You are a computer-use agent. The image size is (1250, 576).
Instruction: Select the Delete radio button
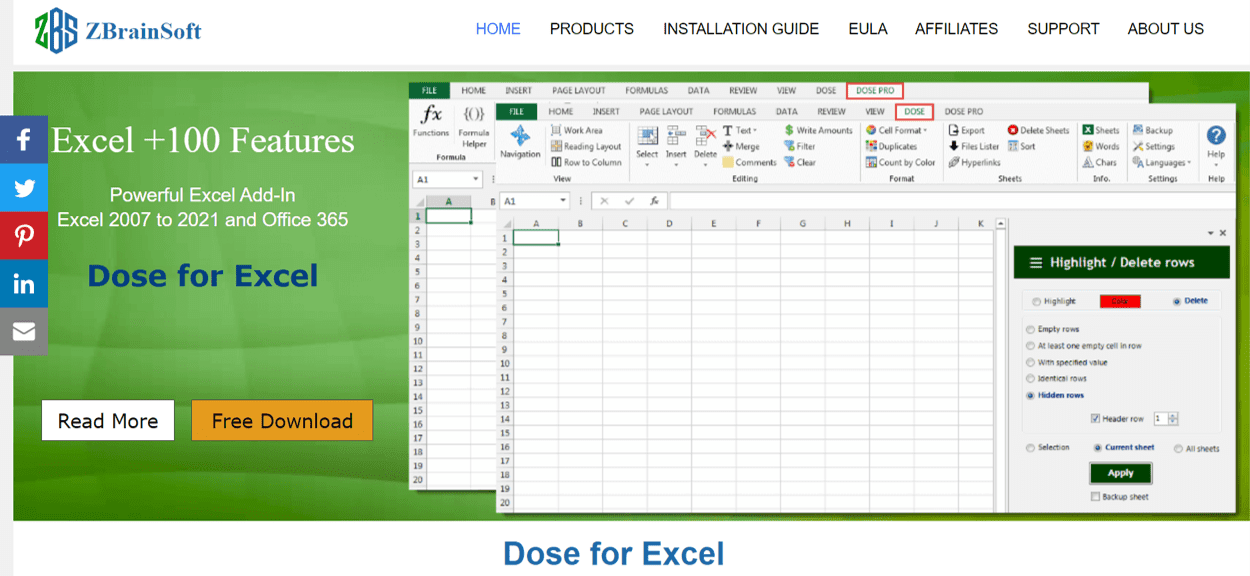(x=1176, y=300)
